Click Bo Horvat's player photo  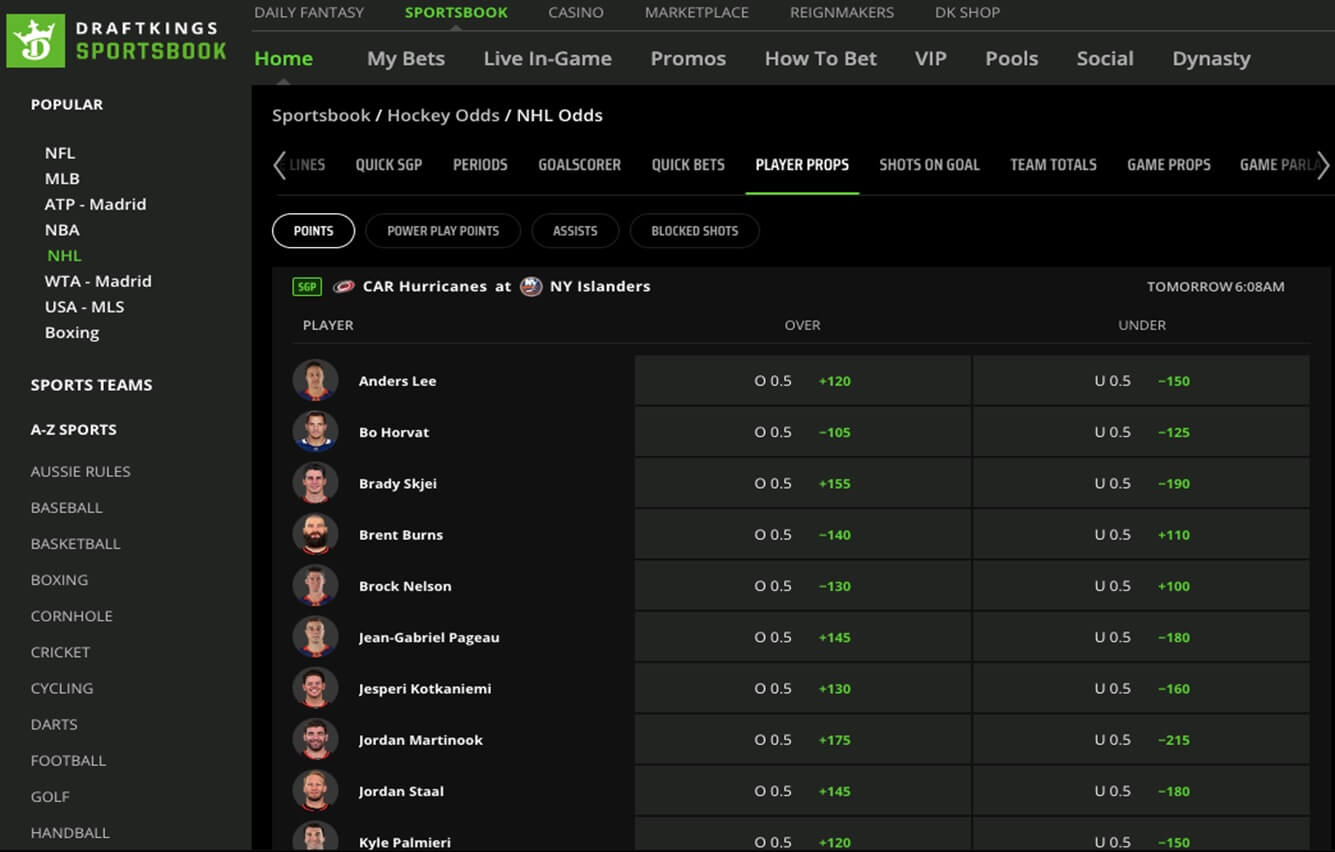coord(315,432)
